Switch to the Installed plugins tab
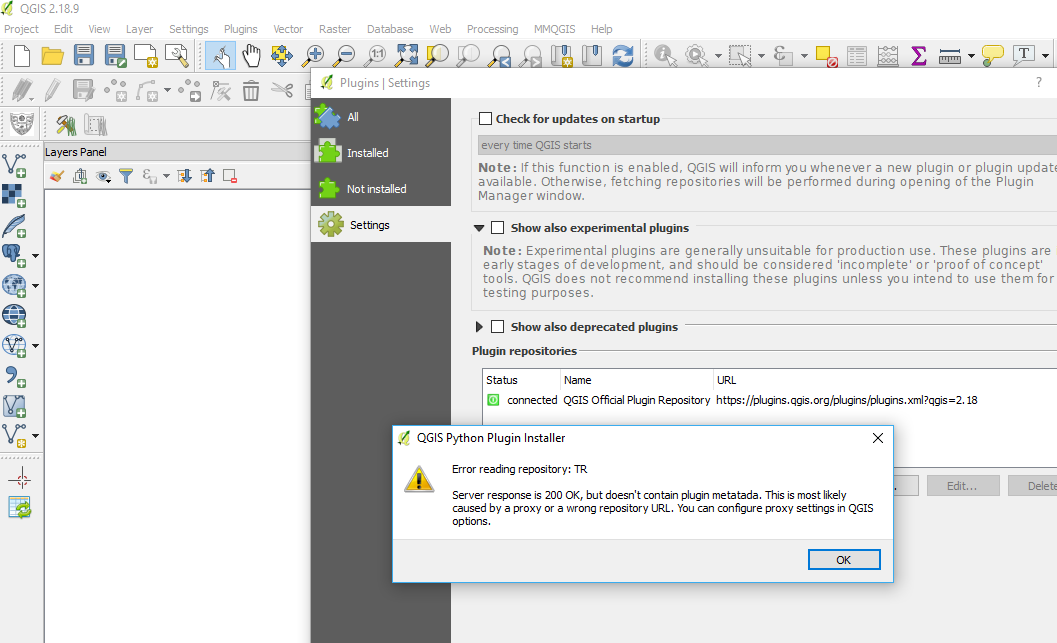 381,153
